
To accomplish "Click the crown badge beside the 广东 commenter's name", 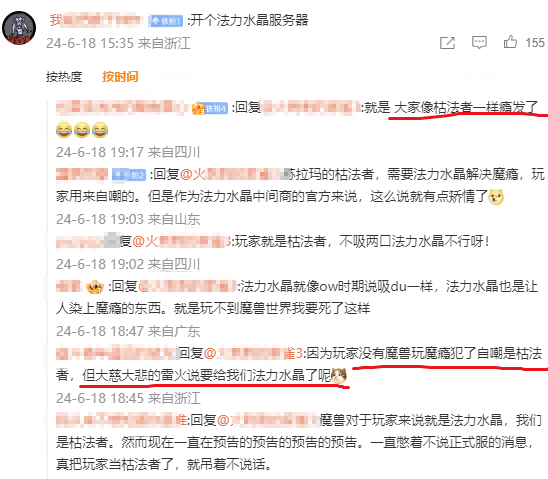I will (95, 287).
